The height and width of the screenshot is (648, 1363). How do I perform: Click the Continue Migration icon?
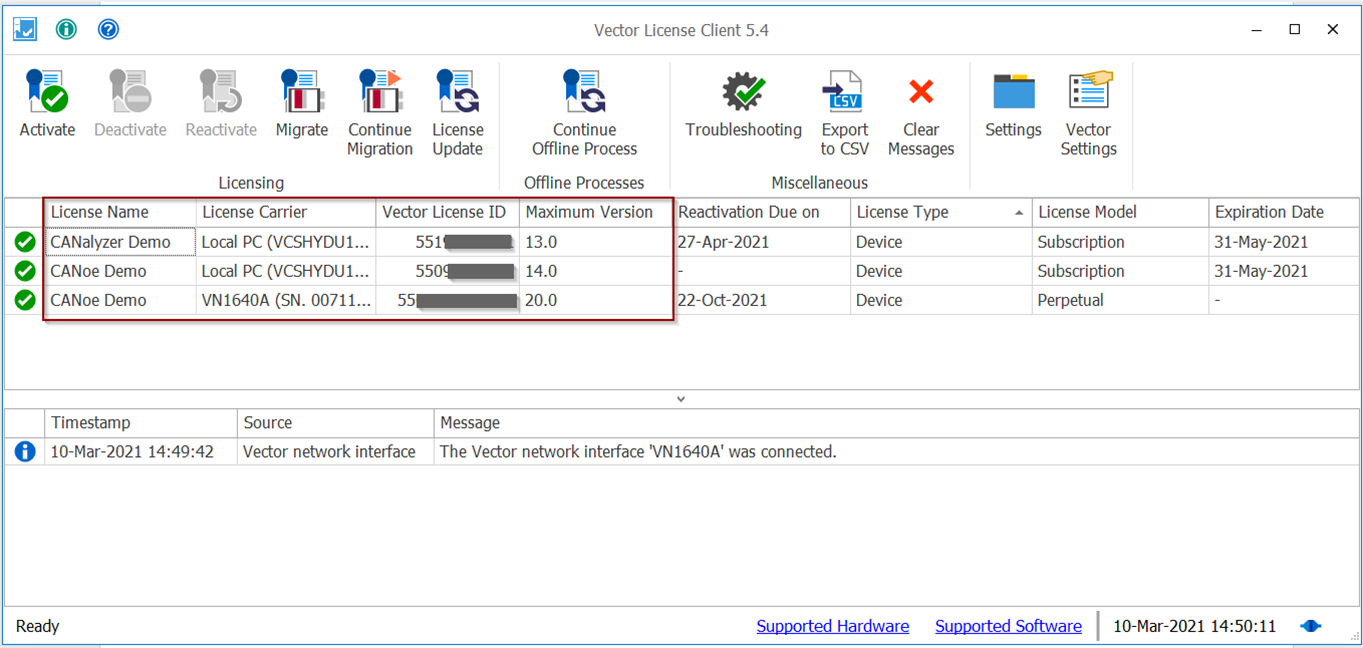pos(380,93)
